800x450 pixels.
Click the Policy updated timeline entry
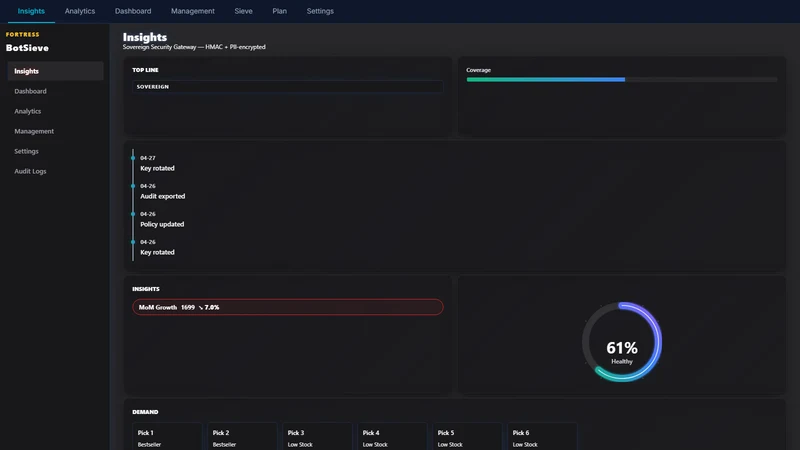coord(162,219)
